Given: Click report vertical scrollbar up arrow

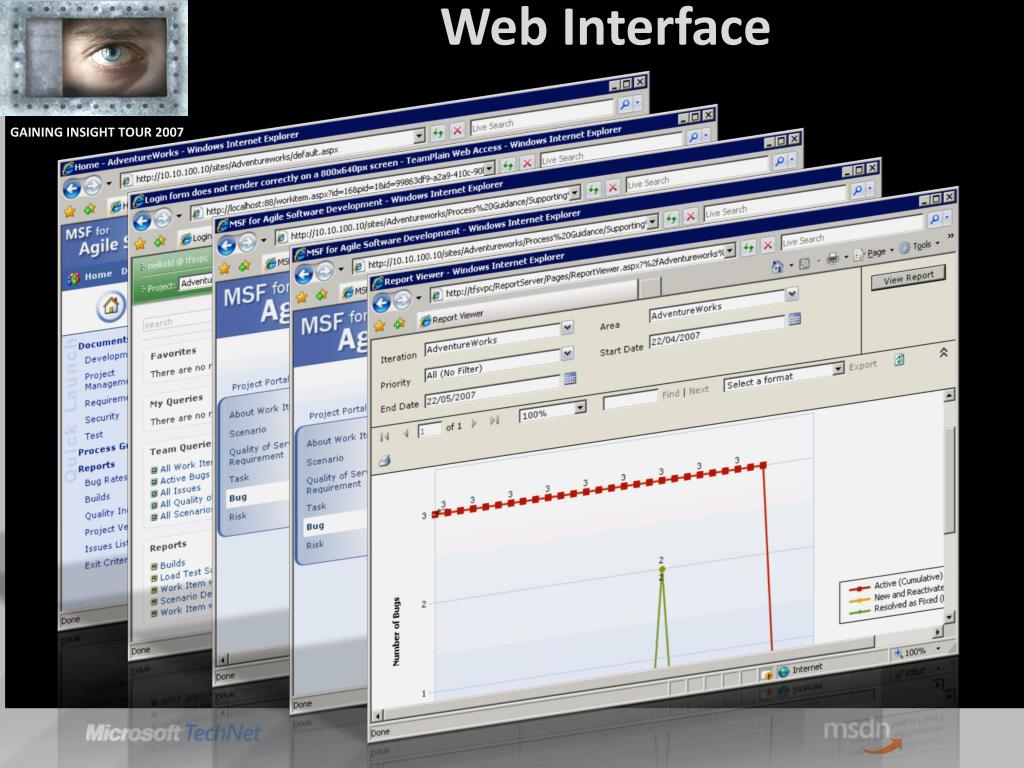Looking at the screenshot, I should click(x=949, y=394).
